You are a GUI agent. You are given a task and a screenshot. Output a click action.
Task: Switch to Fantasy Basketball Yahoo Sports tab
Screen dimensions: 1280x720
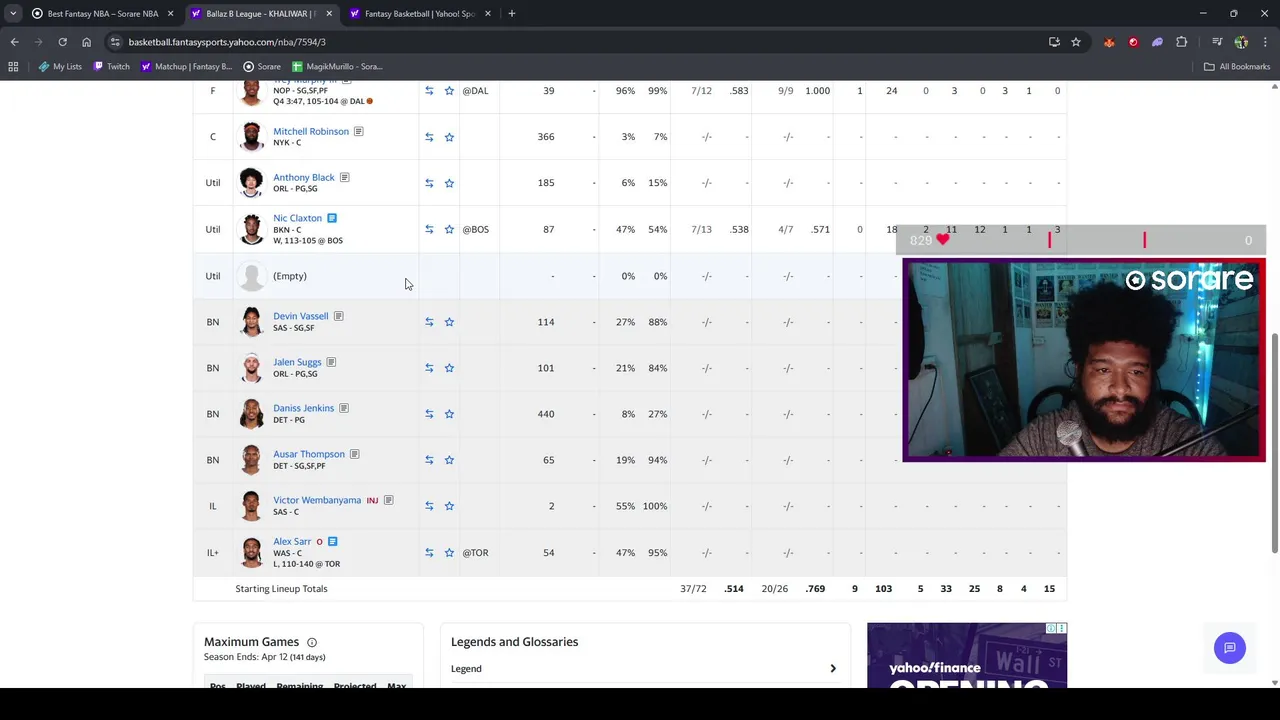coord(419,14)
